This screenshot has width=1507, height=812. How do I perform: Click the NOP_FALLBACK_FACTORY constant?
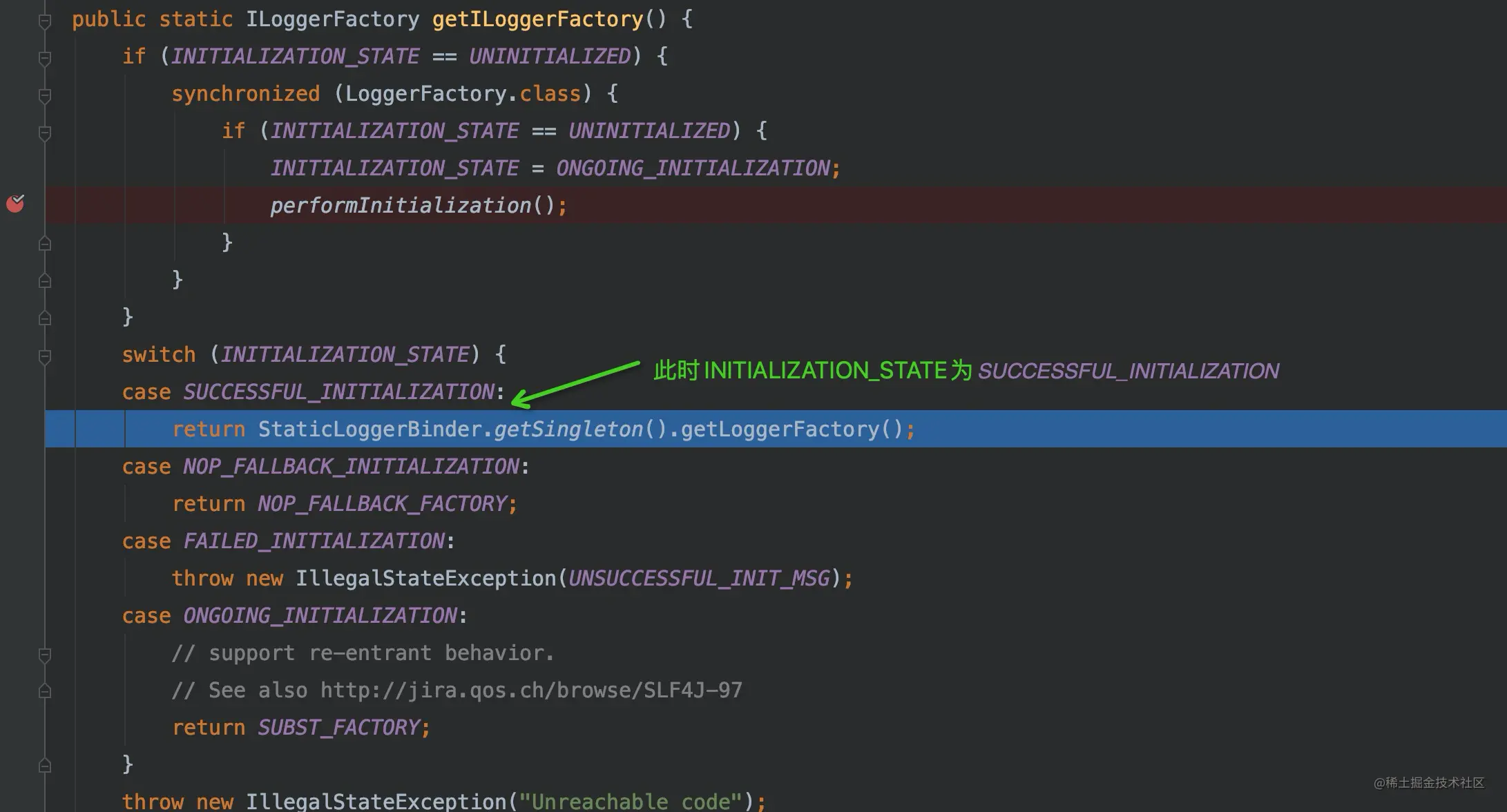[x=383, y=504]
